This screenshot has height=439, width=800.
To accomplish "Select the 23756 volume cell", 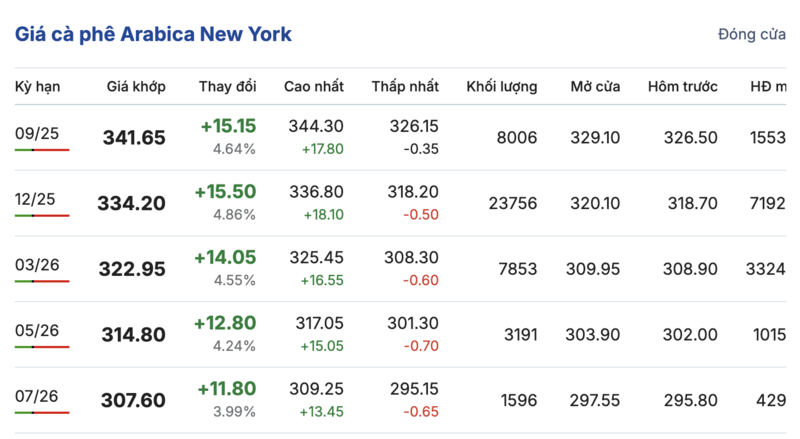I will point(513,203).
